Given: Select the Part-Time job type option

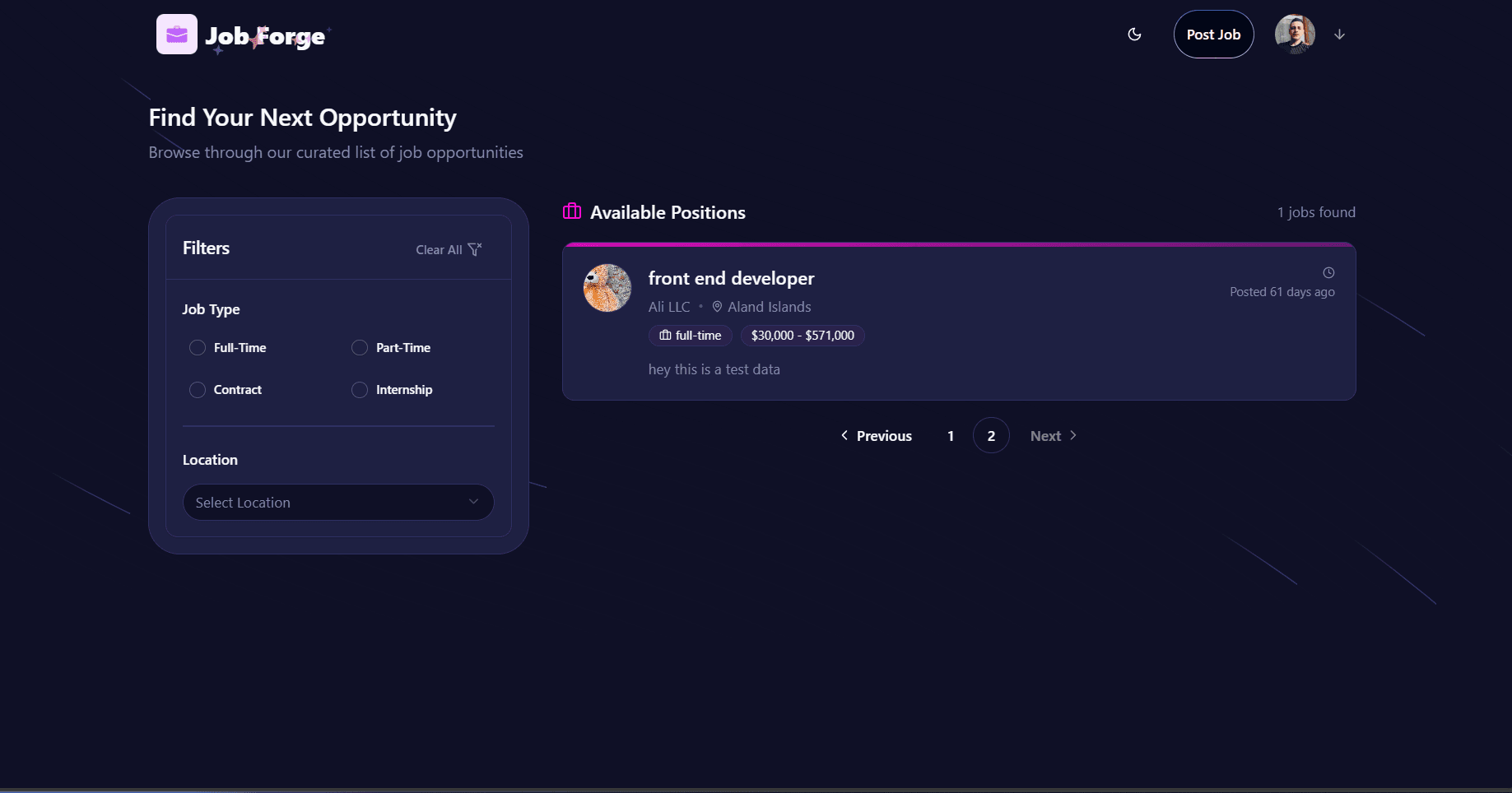Looking at the screenshot, I should click(360, 348).
